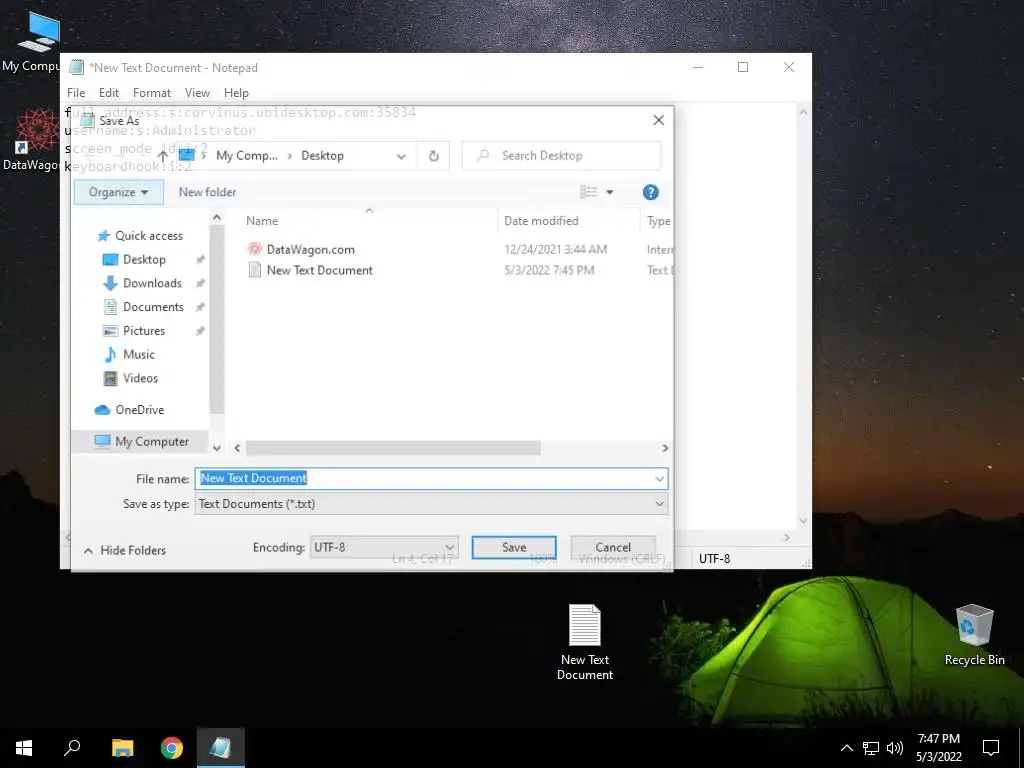
Task: Open the Organize dropdown menu
Action: (x=118, y=192)
